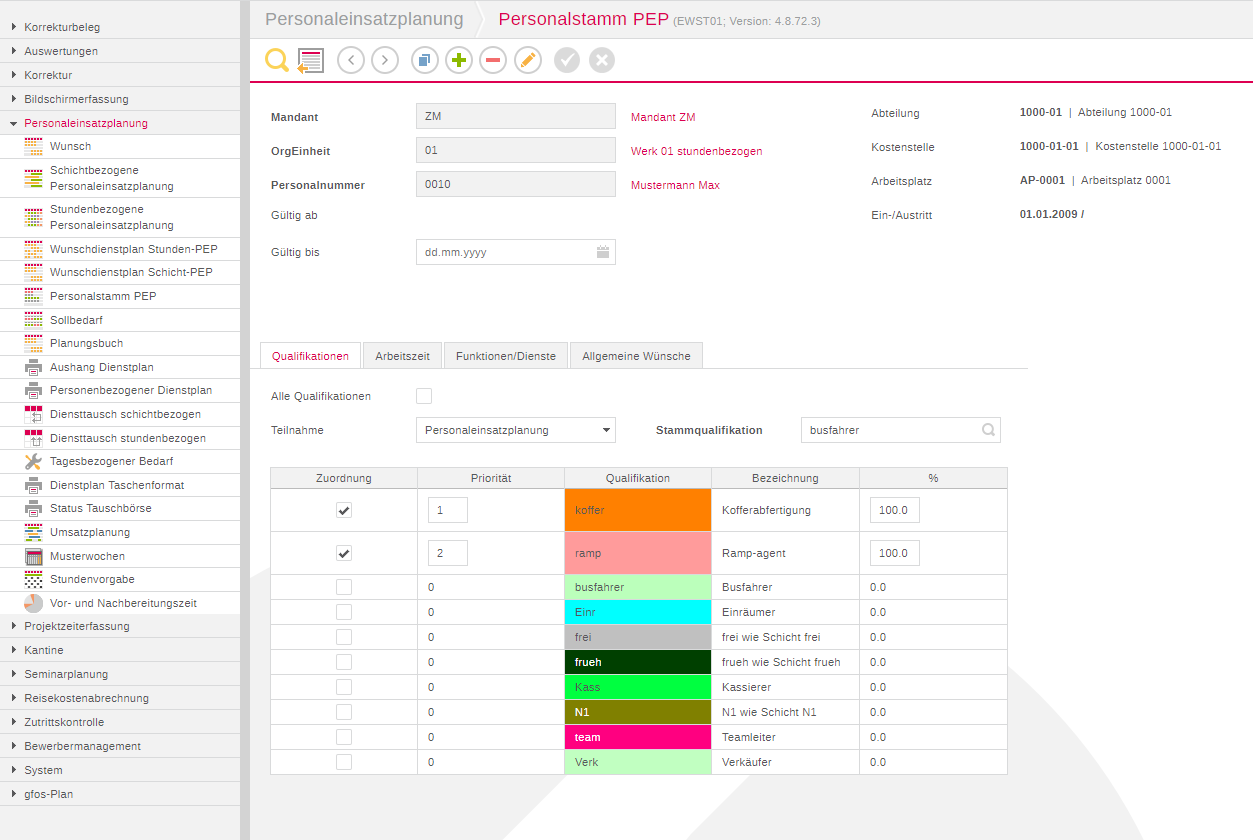Expand the Reisekostenabrechnung section

tap(120, 698)
